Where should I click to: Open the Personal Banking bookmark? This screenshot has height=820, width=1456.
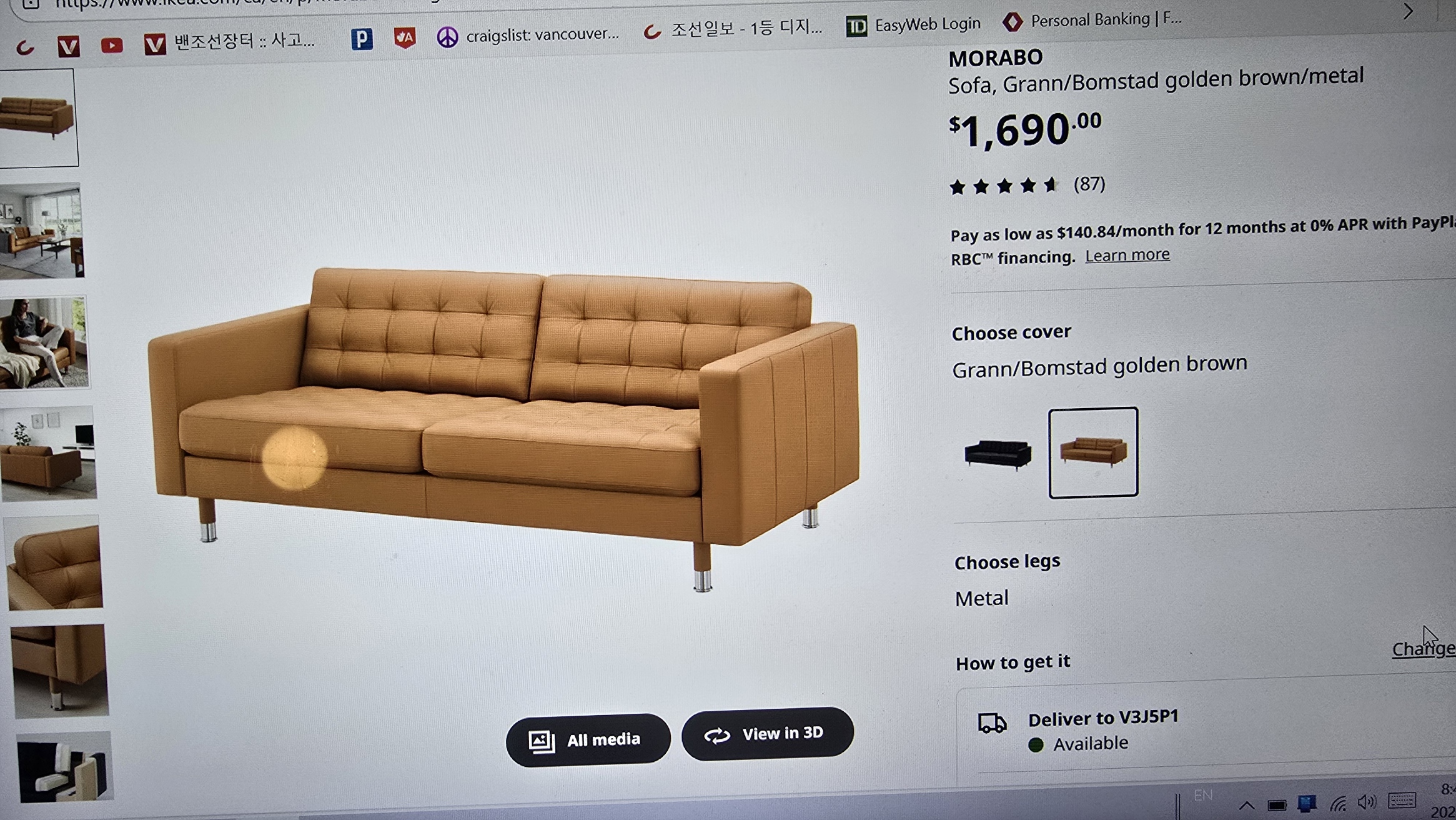1092,20
